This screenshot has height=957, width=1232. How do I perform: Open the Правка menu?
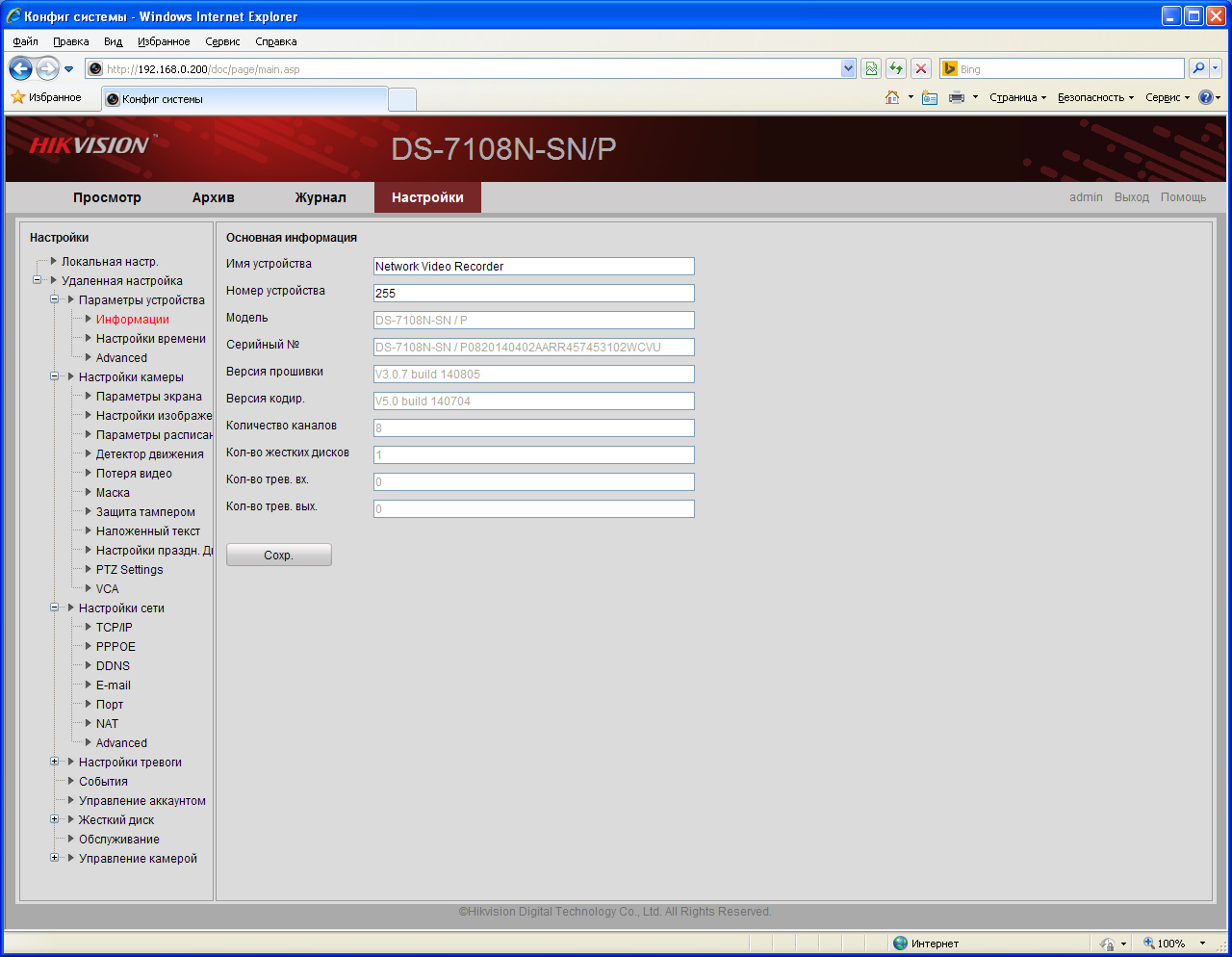[71, 41]
